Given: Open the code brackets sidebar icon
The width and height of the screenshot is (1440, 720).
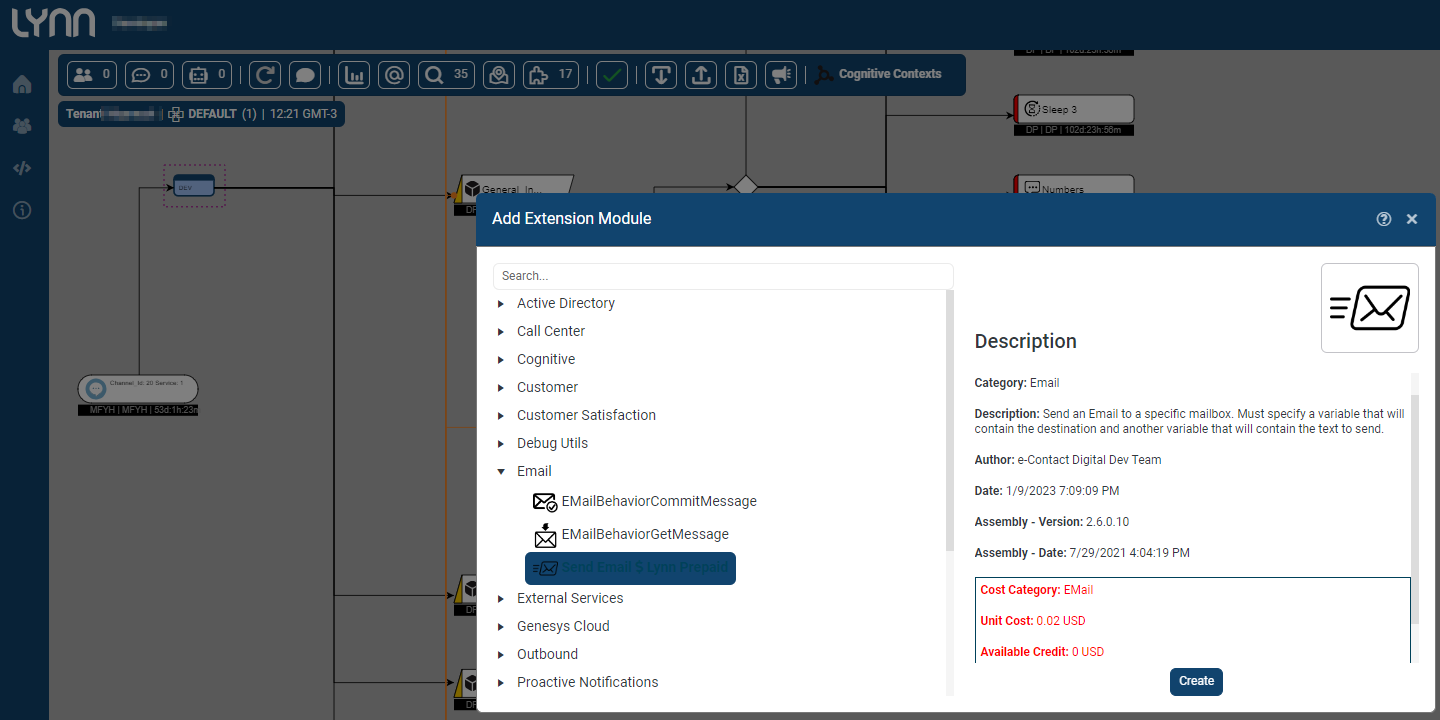Looking at the screenshot, I should coord(22,168).
